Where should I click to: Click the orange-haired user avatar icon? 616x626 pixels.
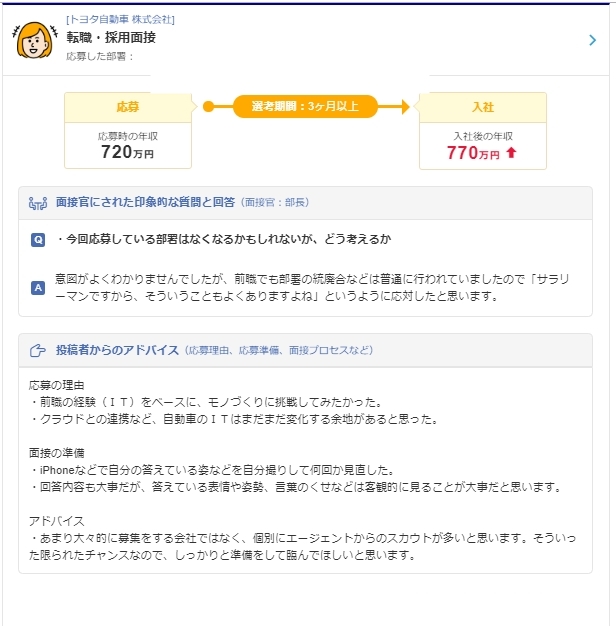point(35,41)
